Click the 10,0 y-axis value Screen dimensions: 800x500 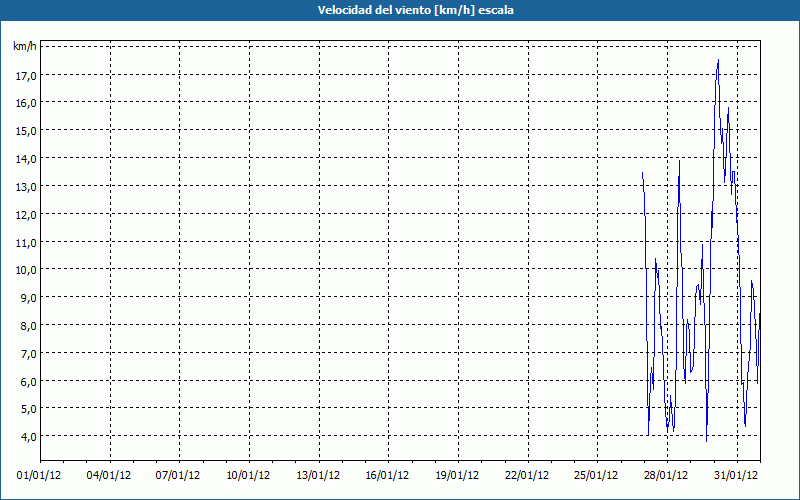coord(27,270)
